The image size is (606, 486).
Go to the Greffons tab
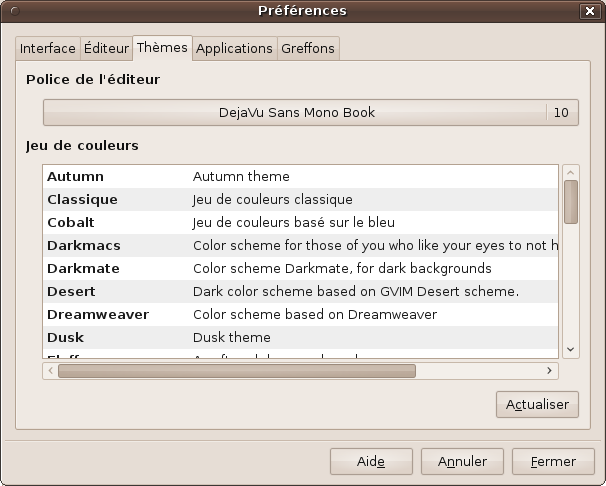[x=308, y=48]
